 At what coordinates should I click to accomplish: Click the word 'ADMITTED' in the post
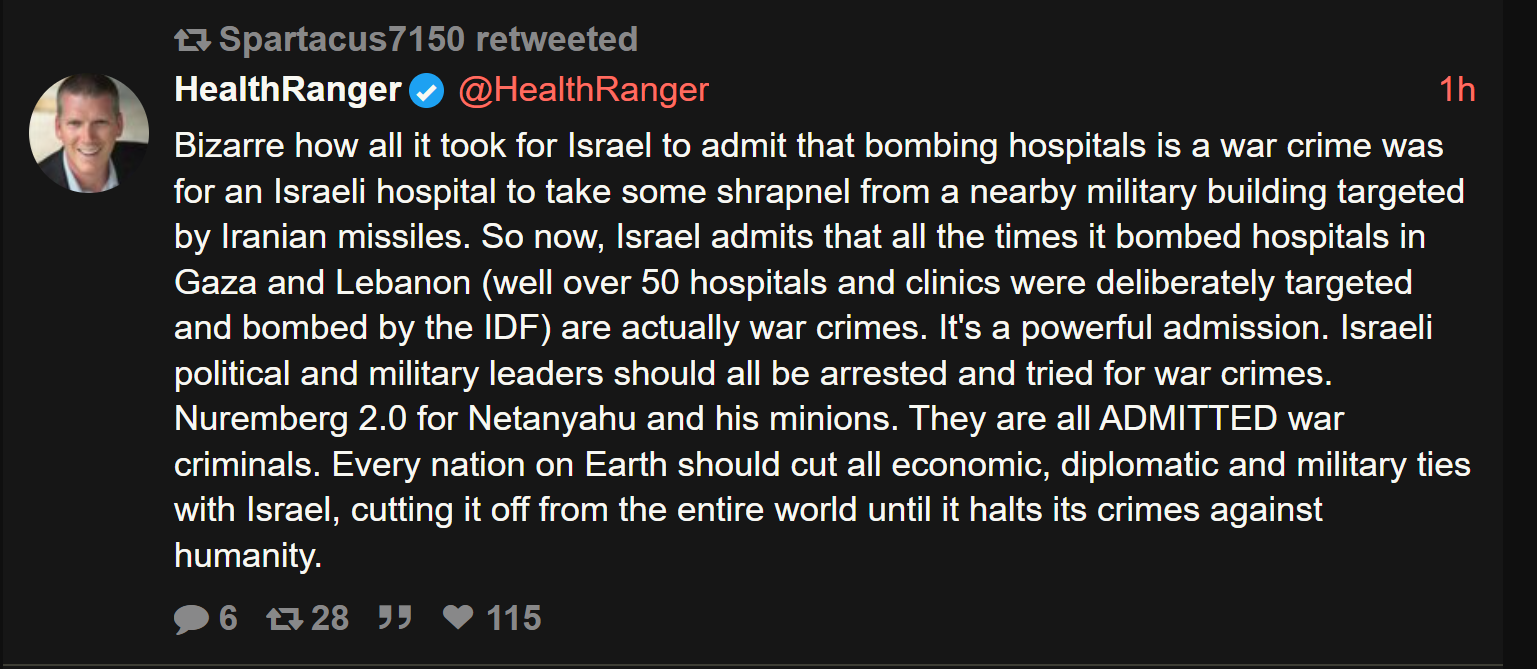pos(1188,418)
